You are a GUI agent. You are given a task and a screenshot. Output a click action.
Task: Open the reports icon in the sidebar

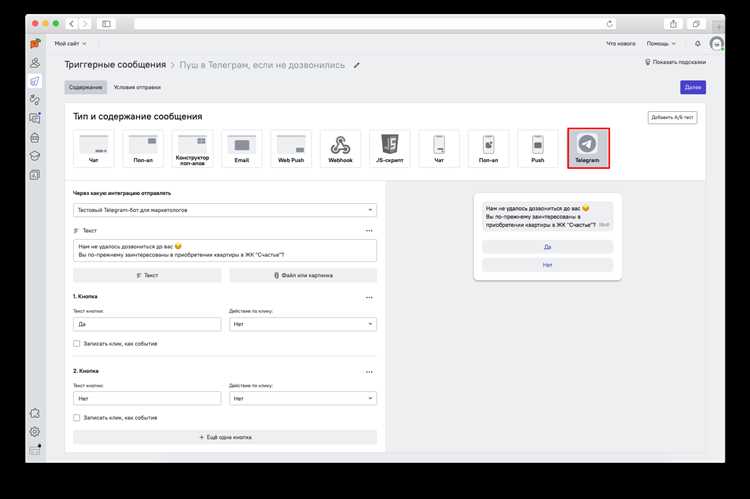click(x=35, y=175)
